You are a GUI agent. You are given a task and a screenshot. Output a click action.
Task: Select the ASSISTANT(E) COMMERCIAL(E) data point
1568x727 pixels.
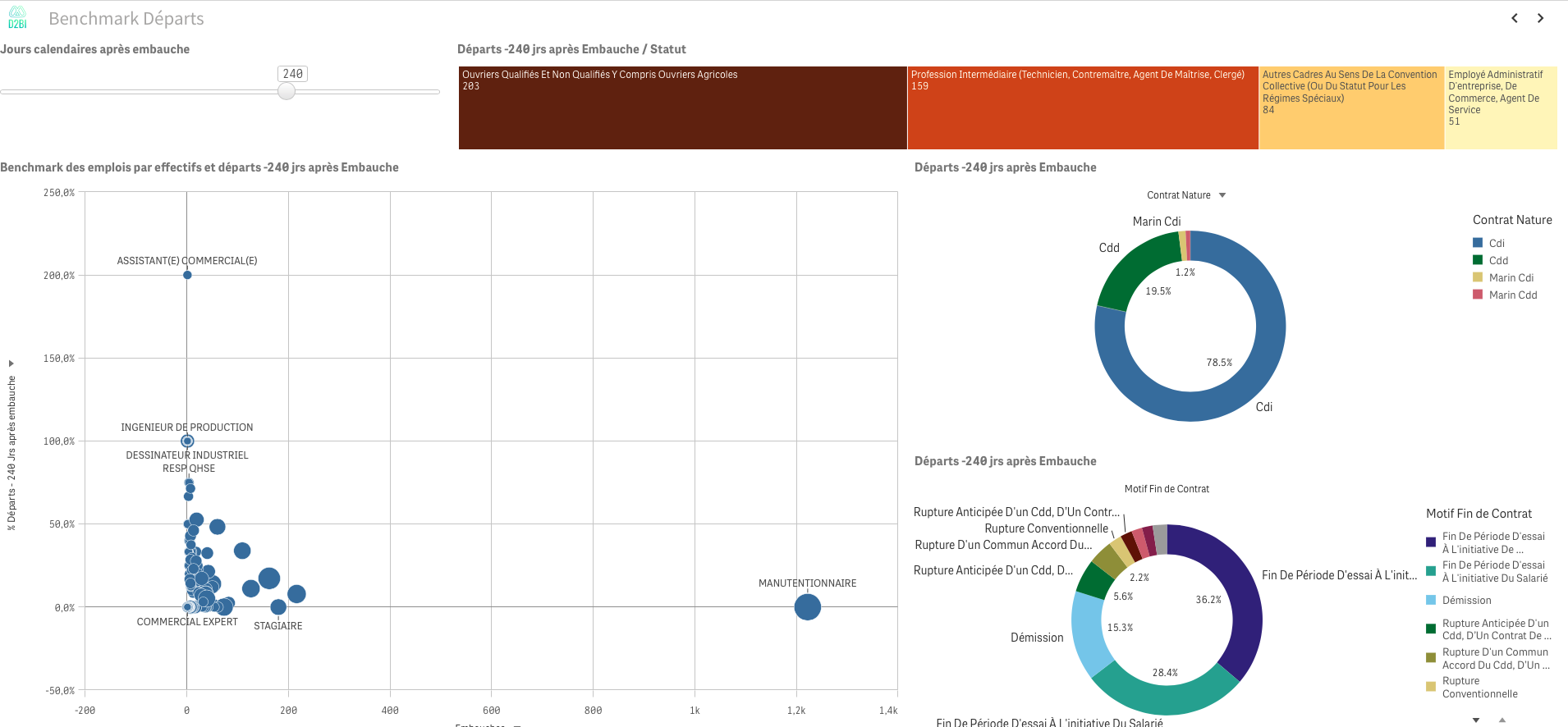tap(187, 275)
